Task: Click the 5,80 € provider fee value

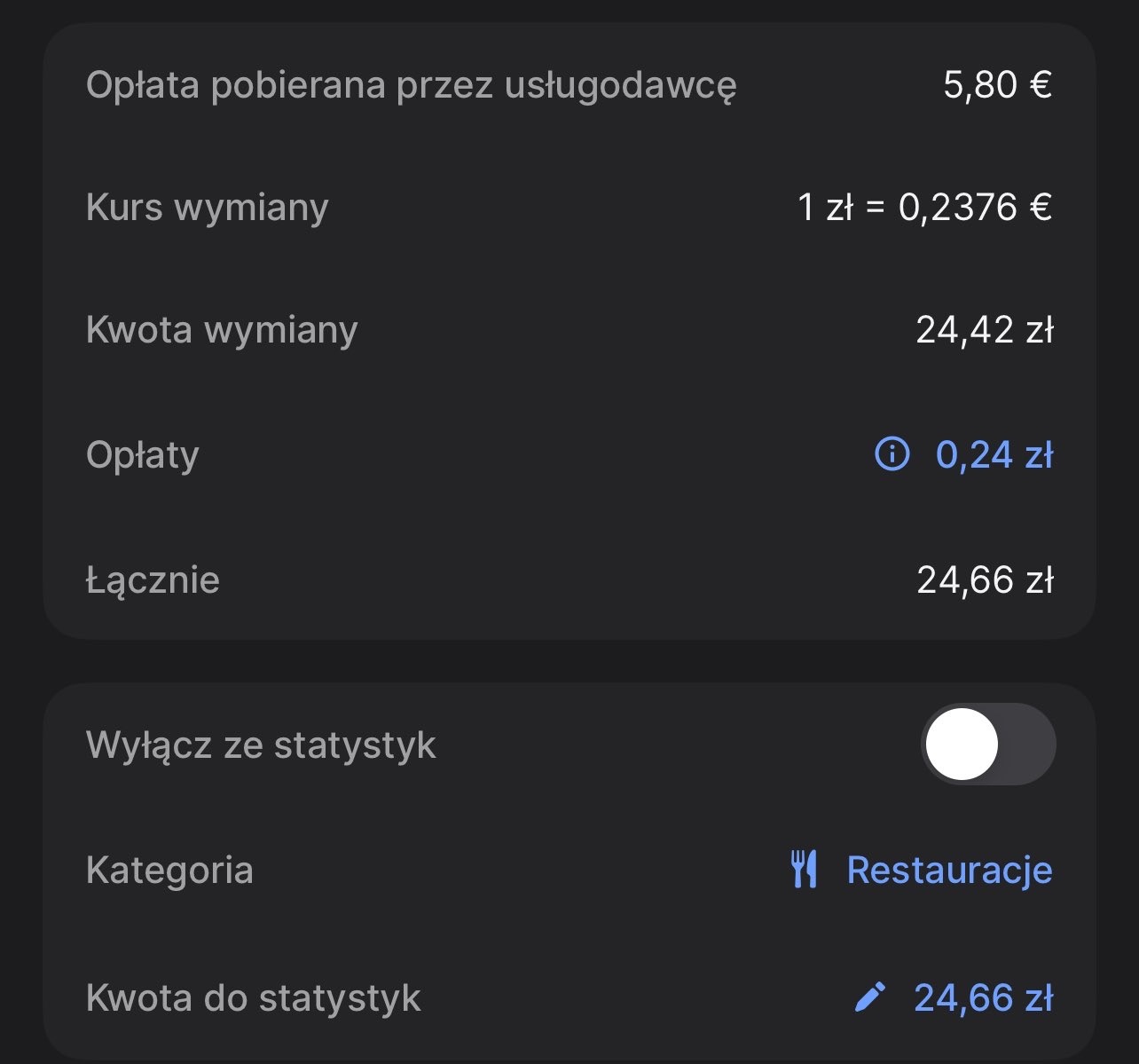Action: [x=997, y=85]
